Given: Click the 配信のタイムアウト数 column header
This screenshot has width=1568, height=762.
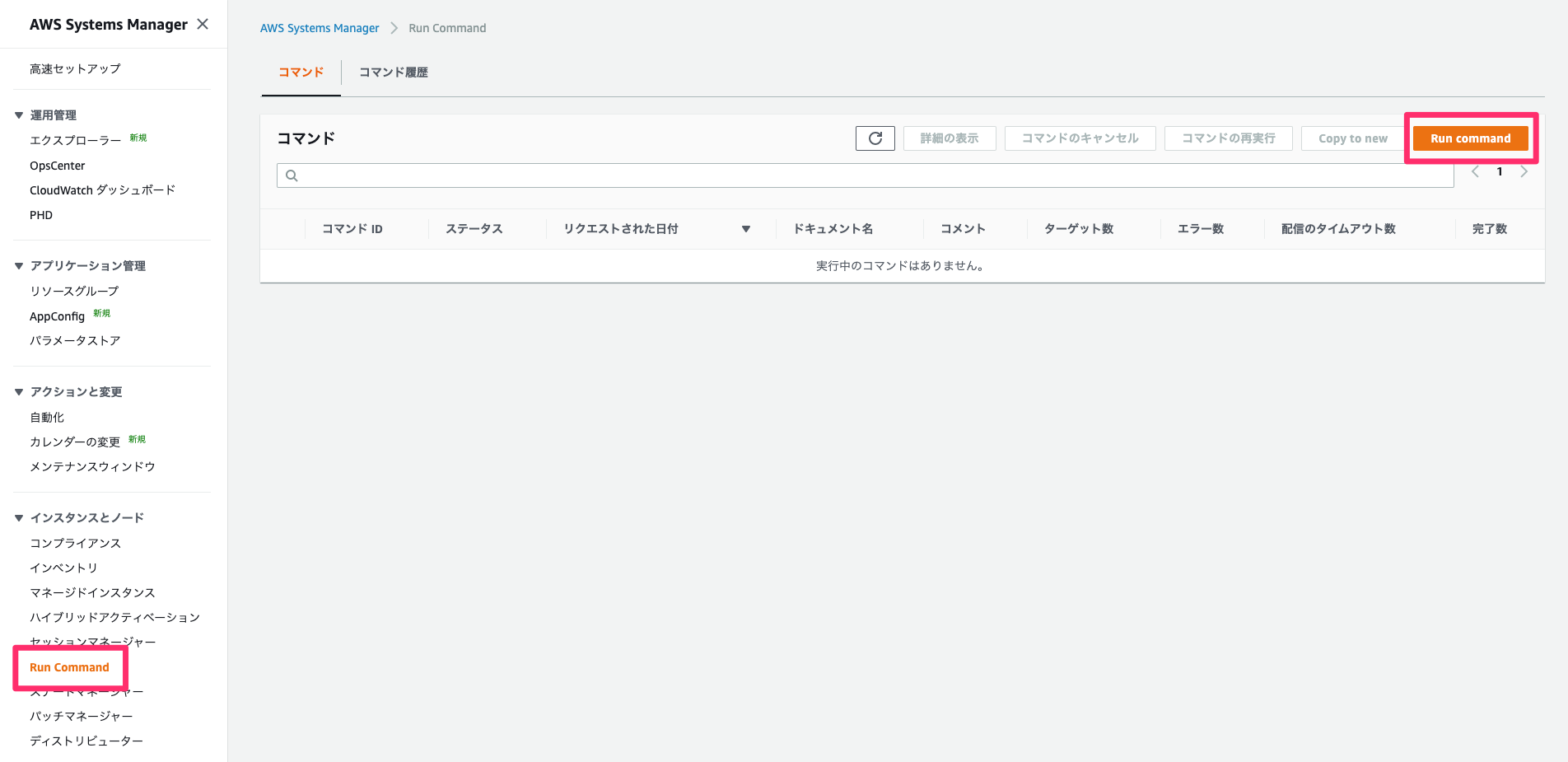Looking at the screenshot, I should click(1339, 229).
